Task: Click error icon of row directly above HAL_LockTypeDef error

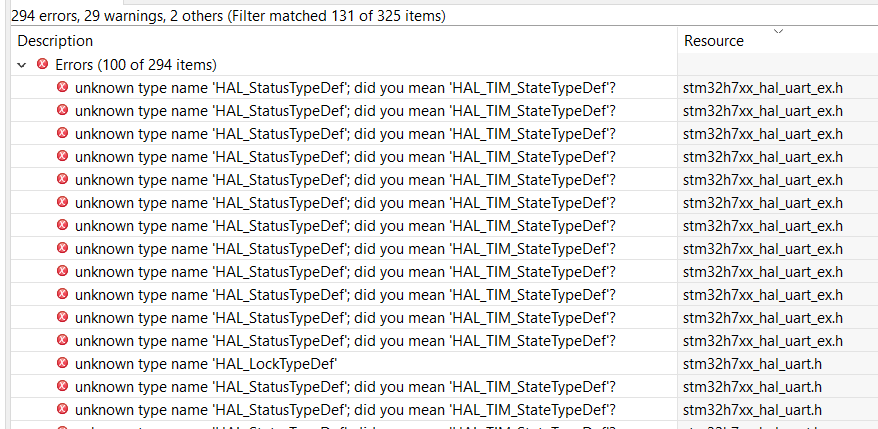Action: tap(62, 340)
